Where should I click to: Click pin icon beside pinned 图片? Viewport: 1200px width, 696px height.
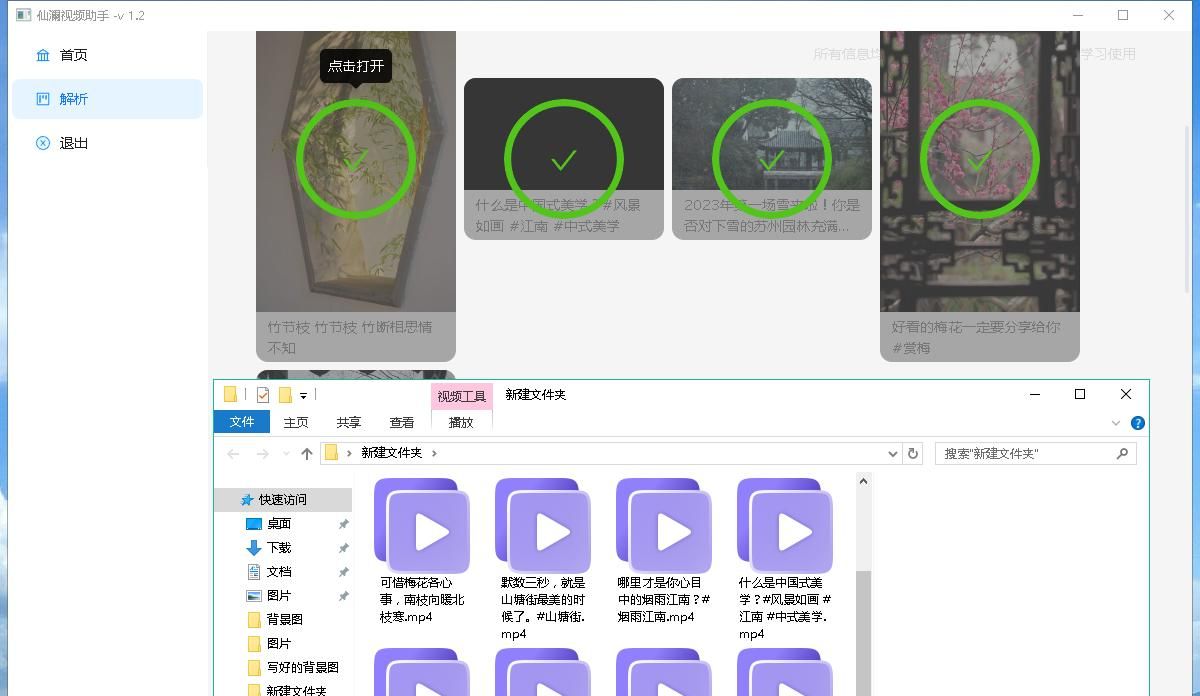[x=343, y=596]
